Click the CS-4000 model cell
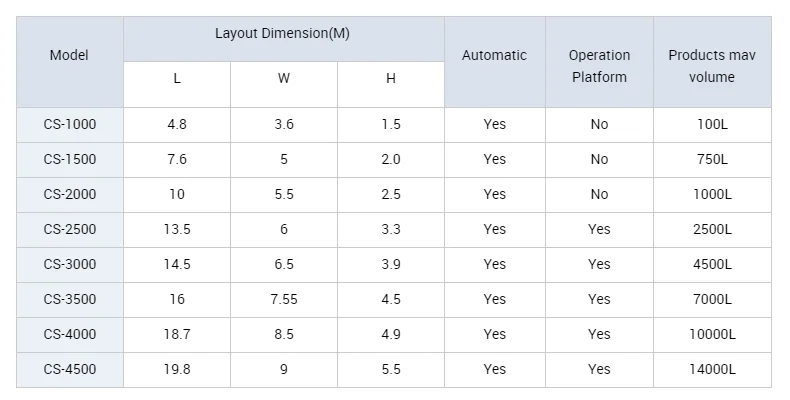790x400 pixels. click(70, 334)
